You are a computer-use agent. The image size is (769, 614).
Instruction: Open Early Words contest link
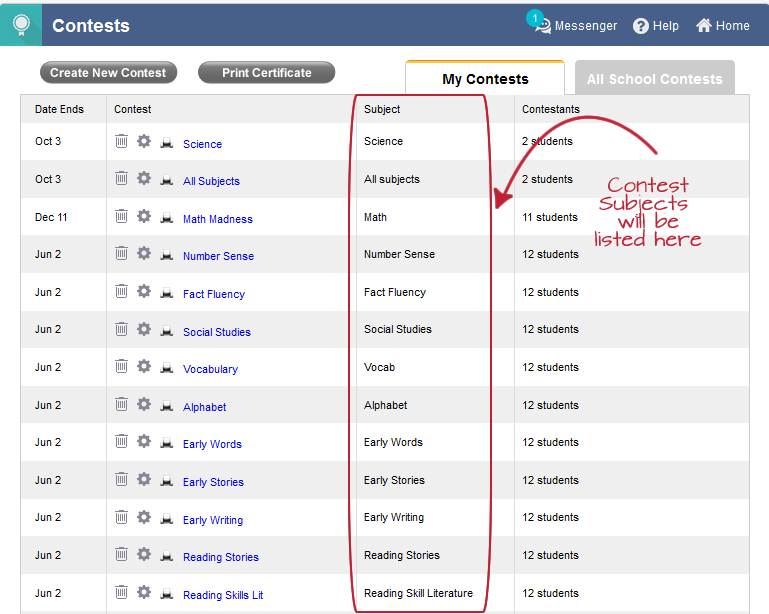point(212,444)
